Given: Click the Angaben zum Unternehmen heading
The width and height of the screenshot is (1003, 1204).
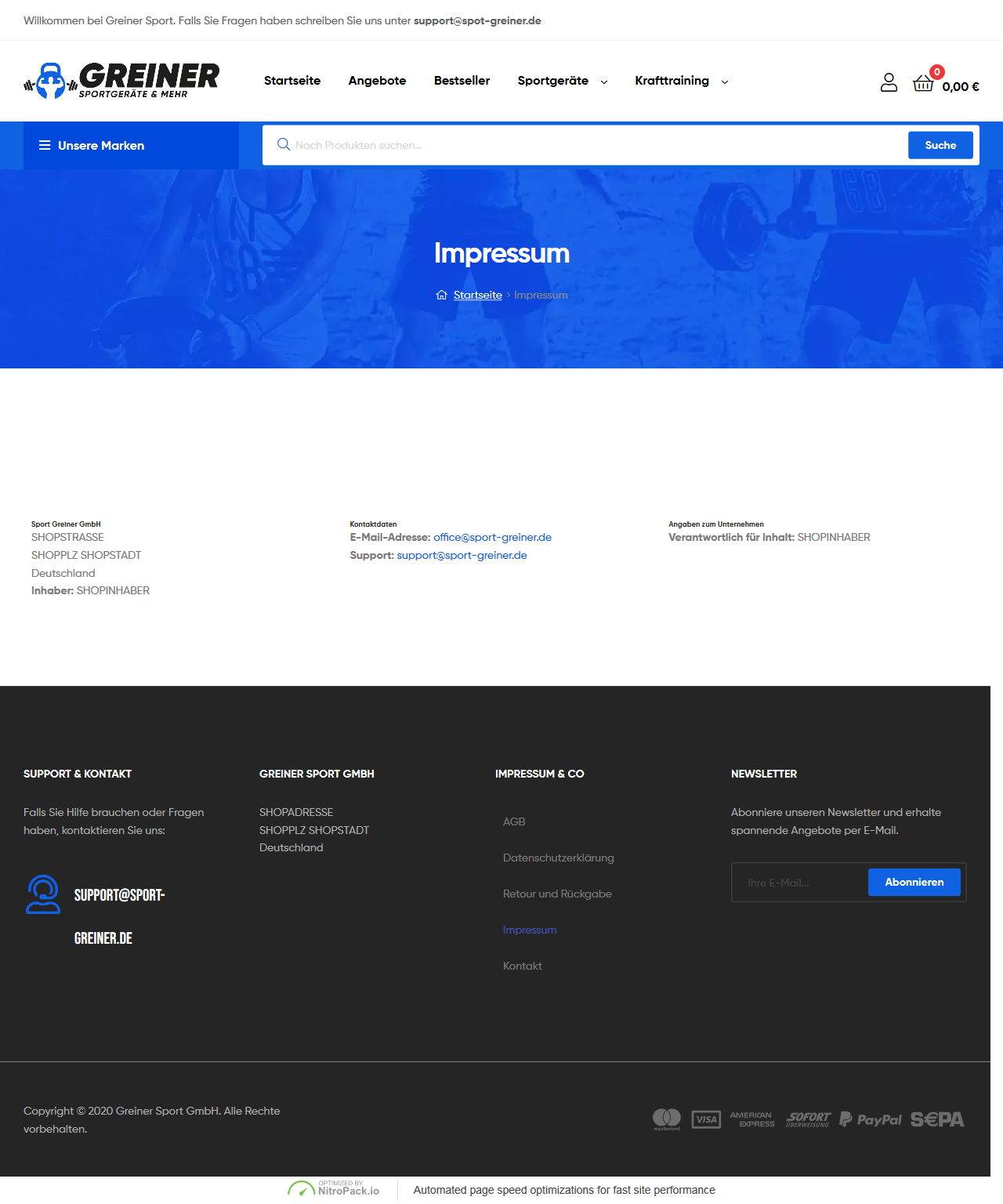Looking at the screenshot, I should coord(716,524).
